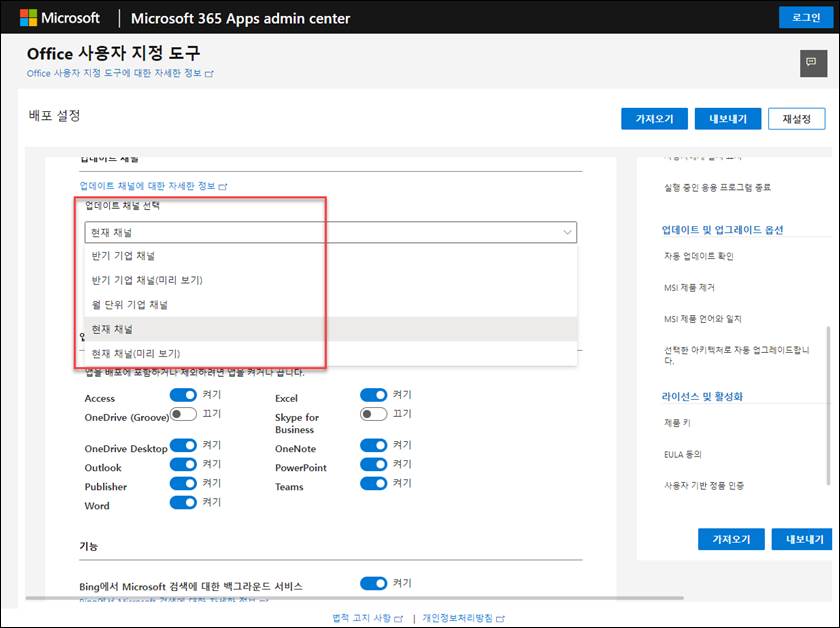
Task: Click bottom-right 내보내기 button
Action: [803, 539]
